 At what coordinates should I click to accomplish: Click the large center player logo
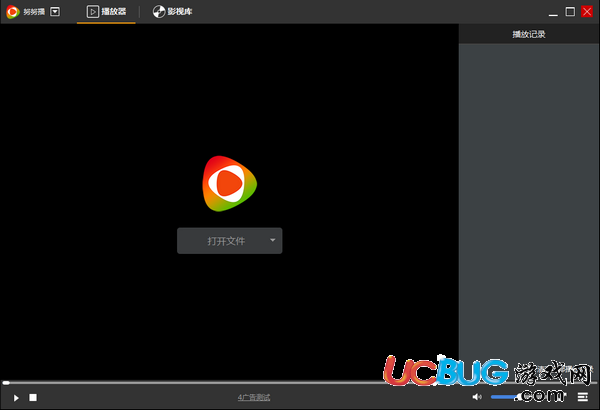pos(229,183)
